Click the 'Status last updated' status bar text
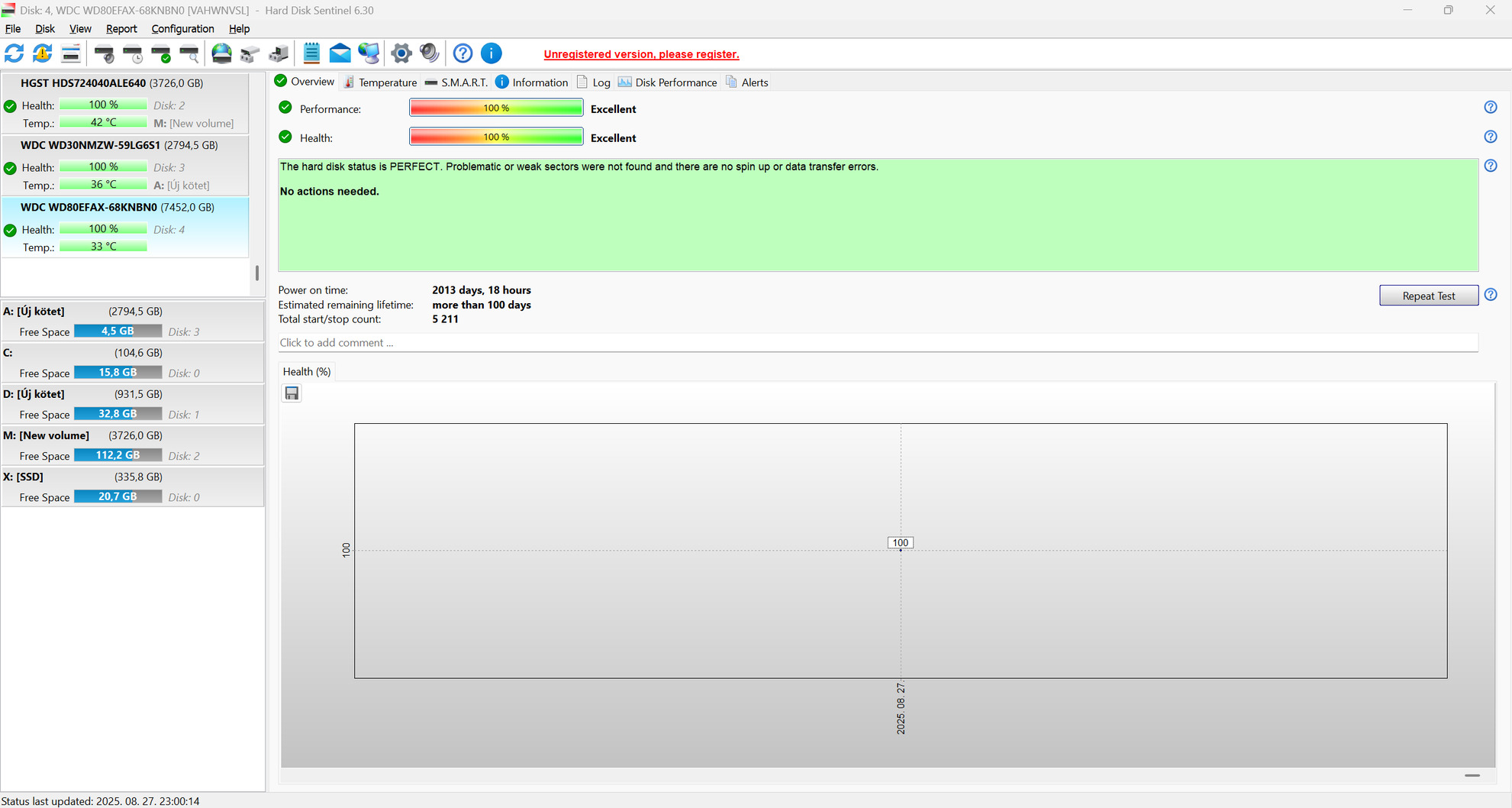 [x=100, y=801]
